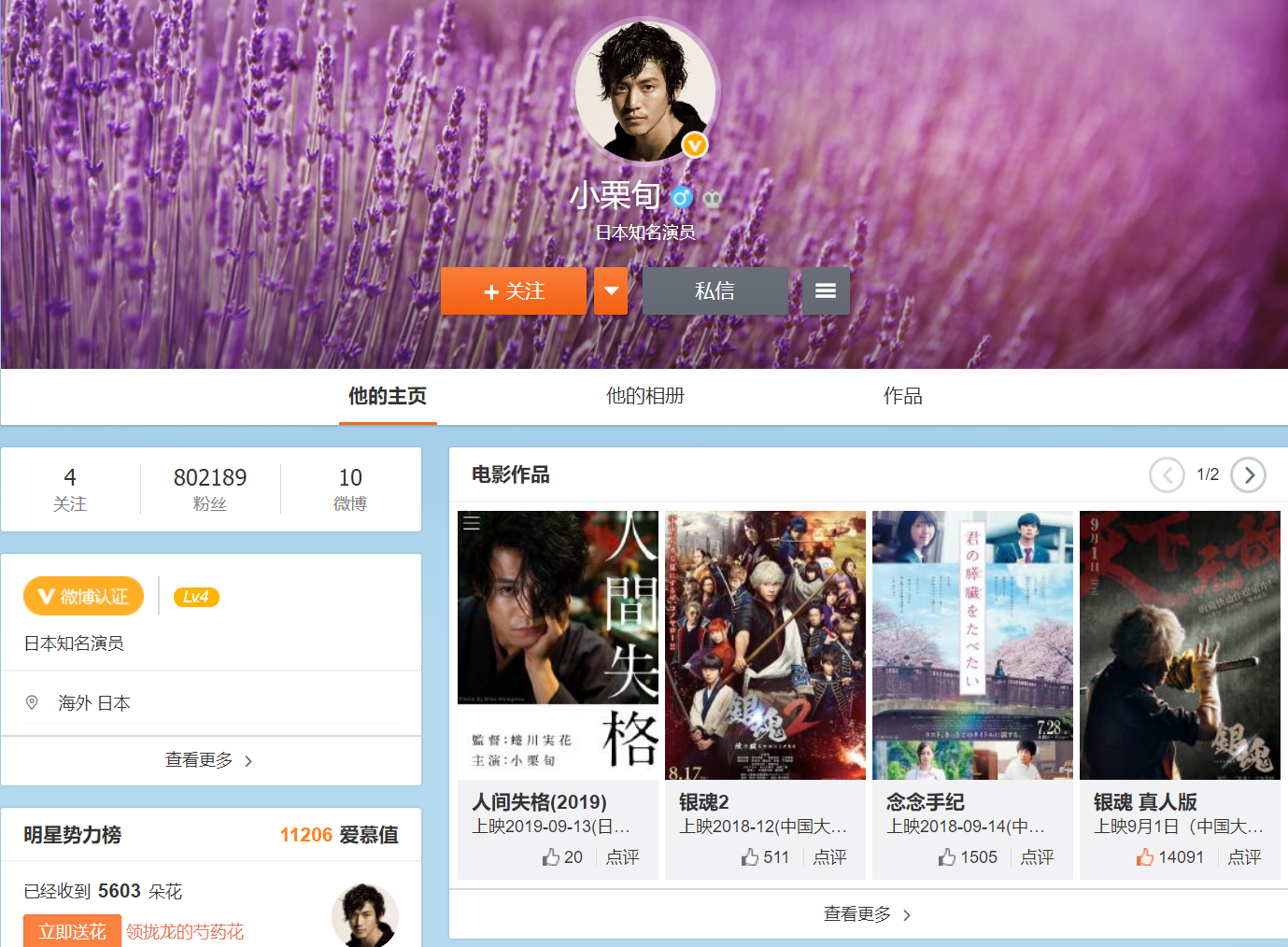Like 银魂2 with the thumbs-up icon
The height and width of the screenshot is (947, 1288).
click(750, 857)
